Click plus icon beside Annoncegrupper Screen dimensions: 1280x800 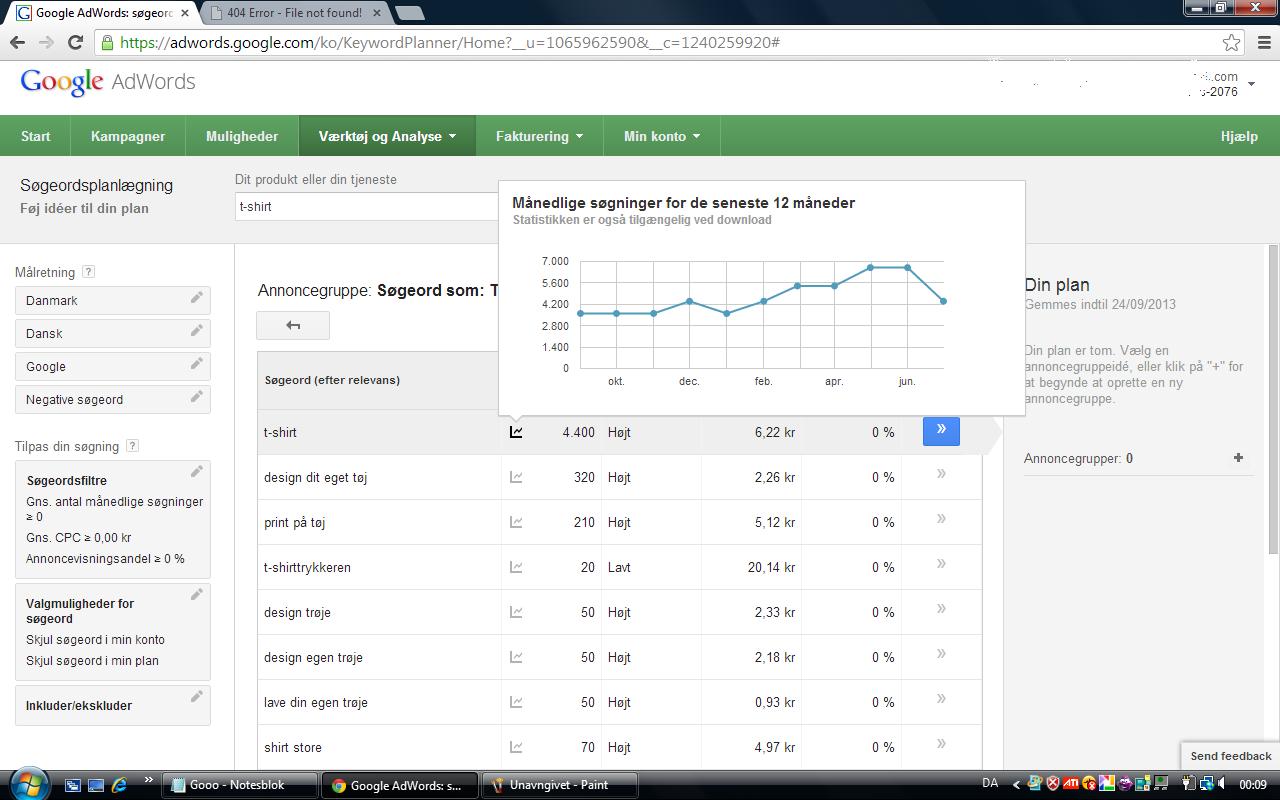tap(1238, 458)
